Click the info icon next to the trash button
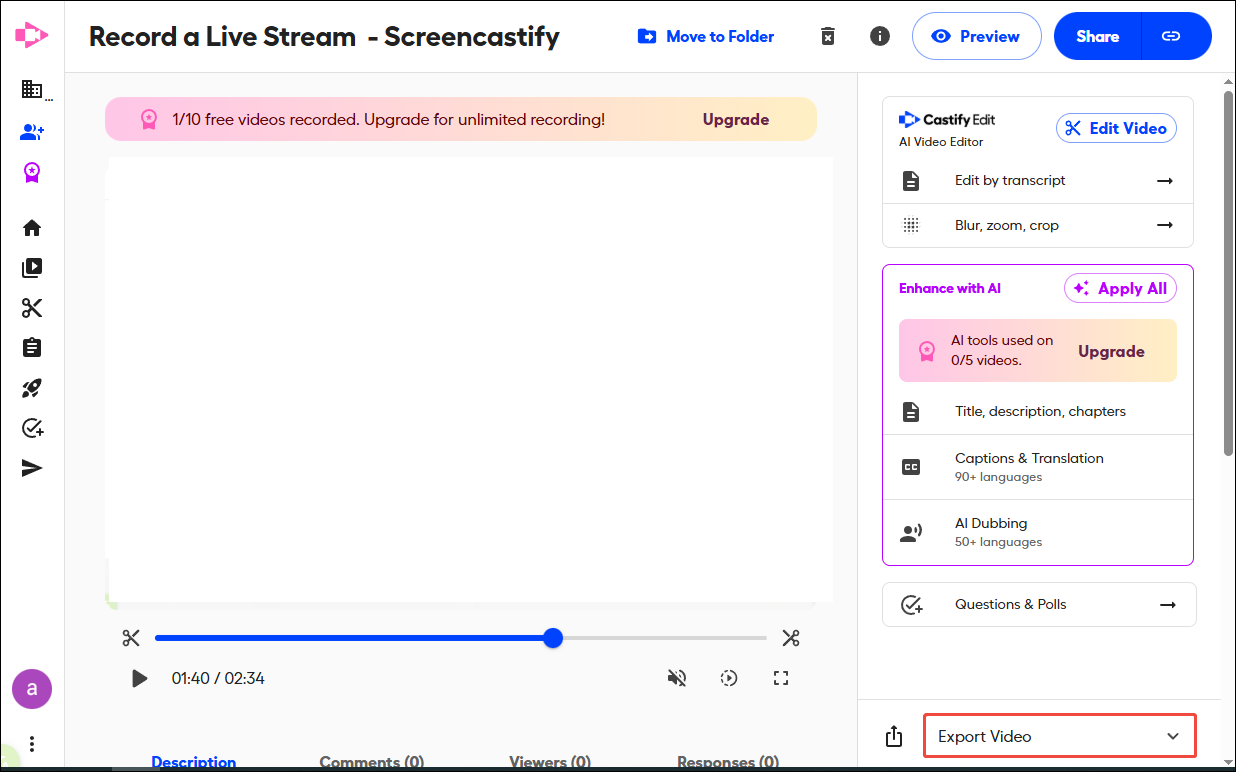Image resolution: width=1236 pixels, height=772 pixels. pos(879,36)
